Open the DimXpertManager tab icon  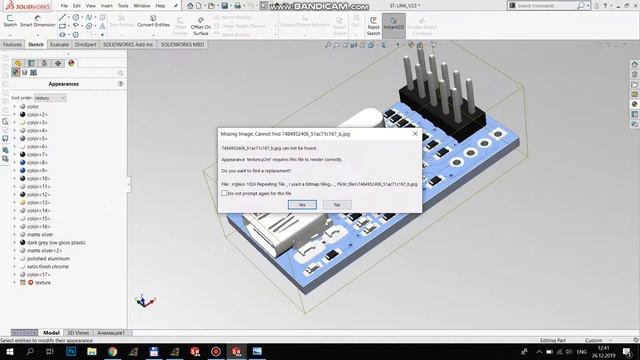click(x=58, y=63)
